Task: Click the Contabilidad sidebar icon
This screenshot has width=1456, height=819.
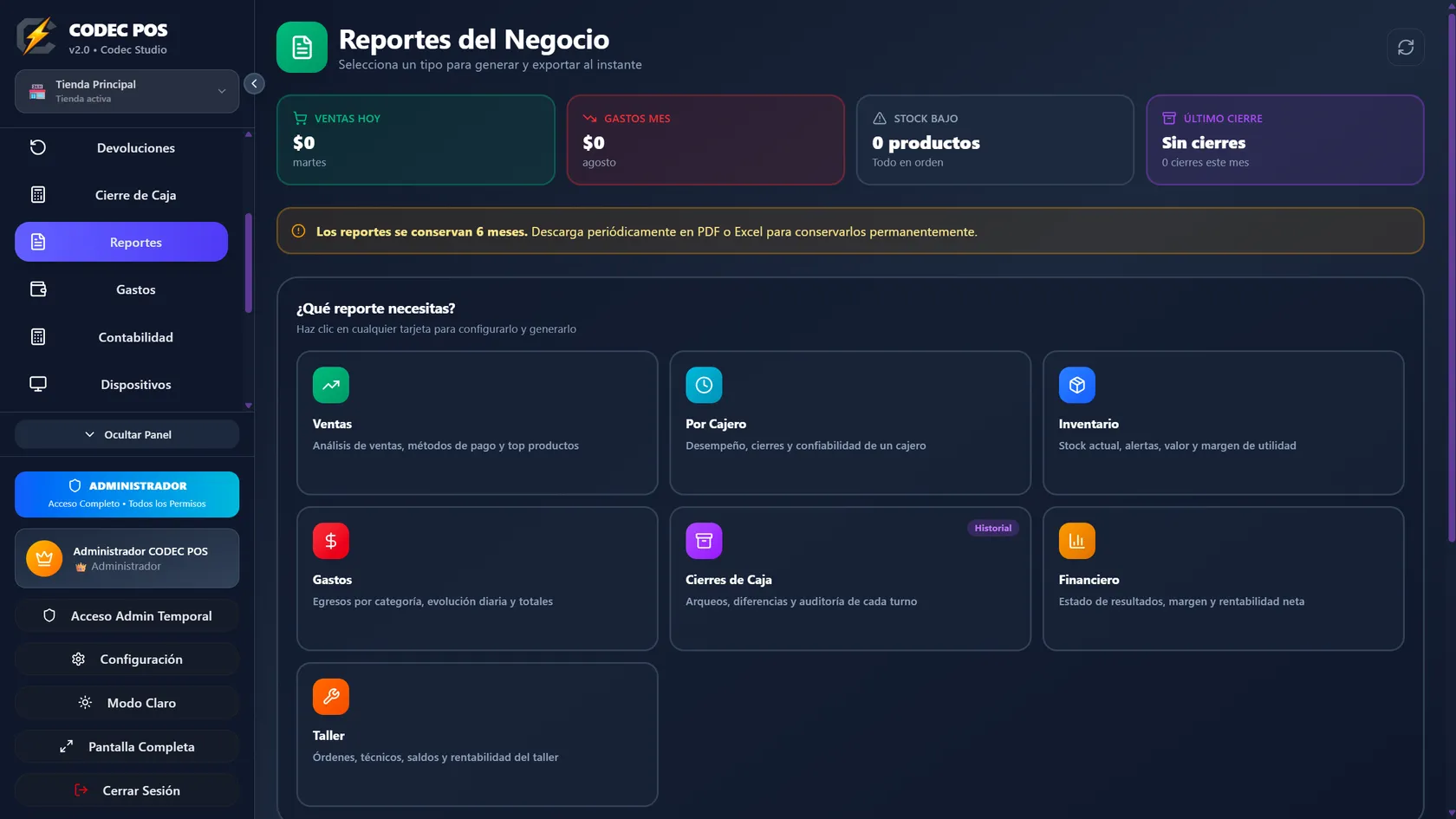Action: (x=38, y=337)
